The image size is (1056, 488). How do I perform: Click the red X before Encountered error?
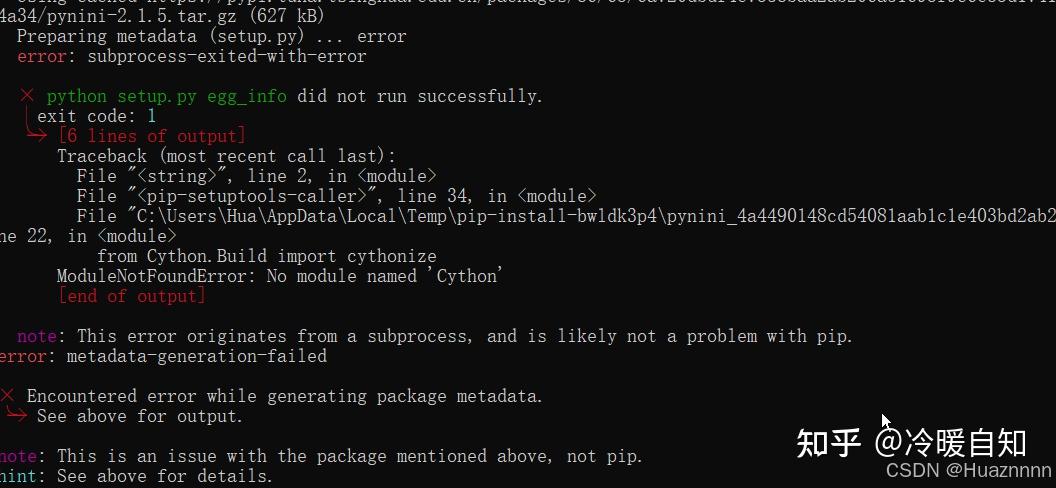[8, 396]
